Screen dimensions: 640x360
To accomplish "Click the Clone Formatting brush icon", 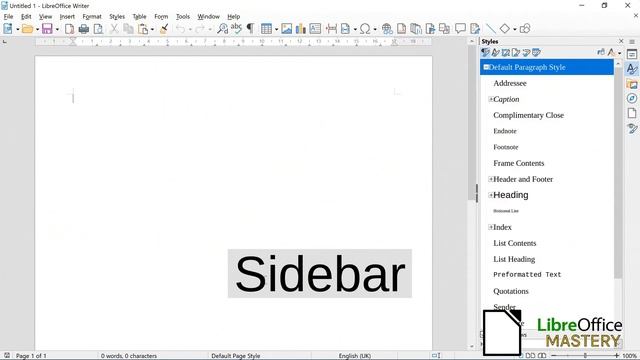I will click(164, 29).
